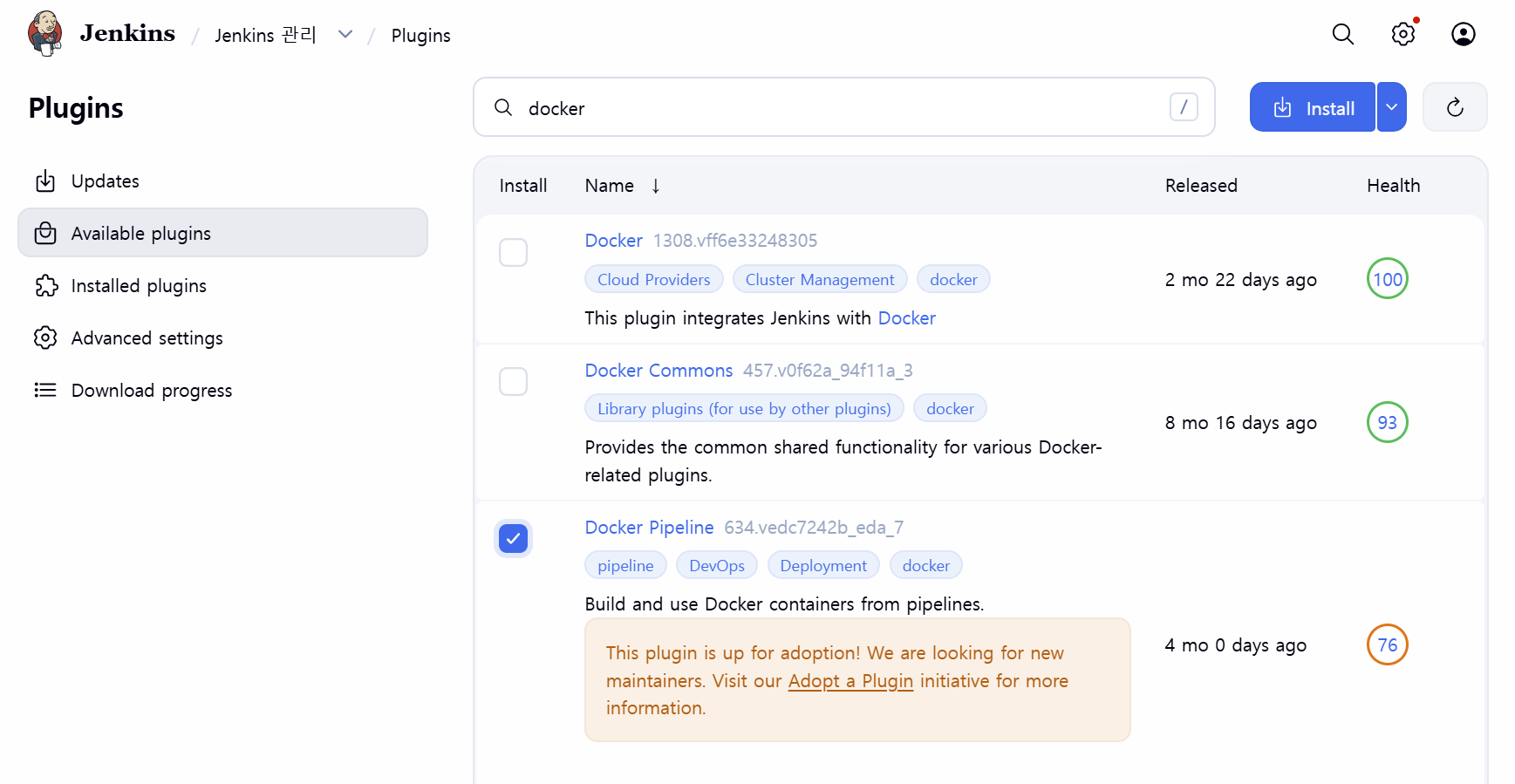
Task: Follow the Adopt a Plugin link
Action: (850, 681)
